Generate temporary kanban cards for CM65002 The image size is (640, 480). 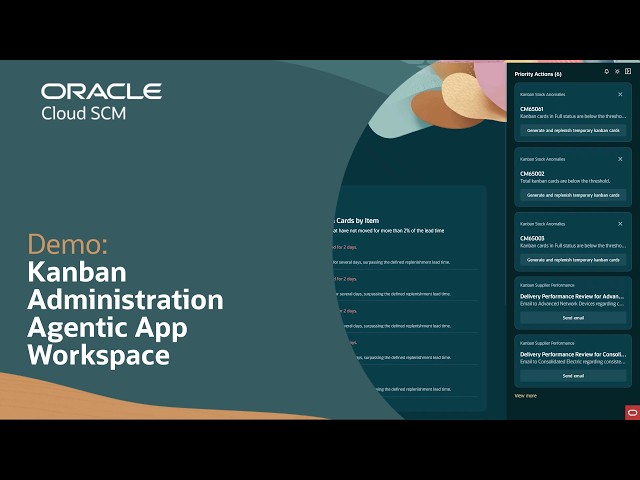click(x=573, y=195)
